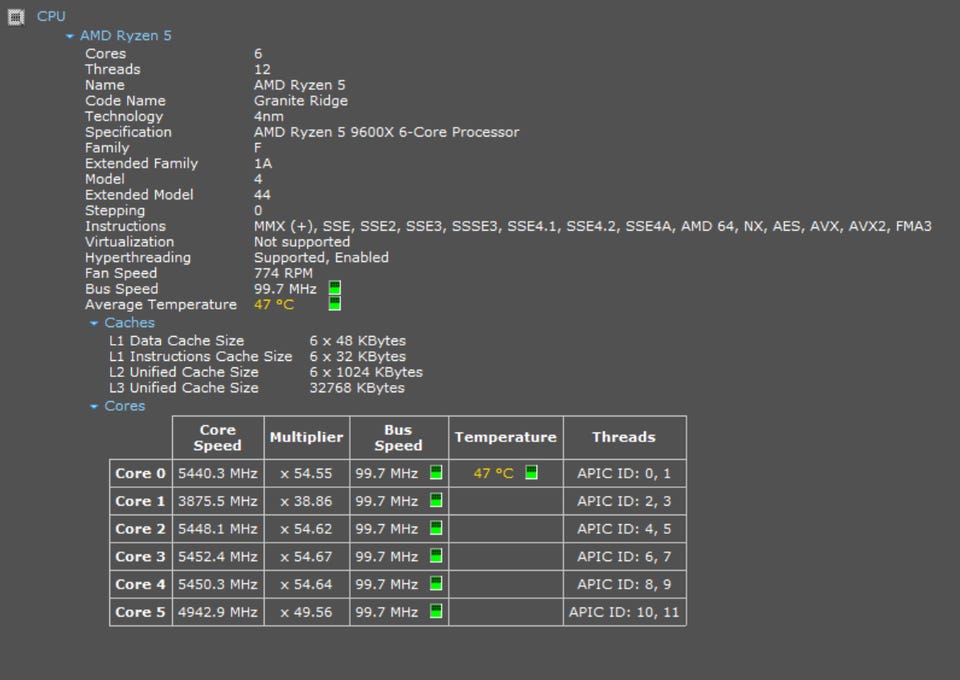Screen dimensions: 960x680
Task: Click the green Bus Speed graph icon
Action: (334, 288)
